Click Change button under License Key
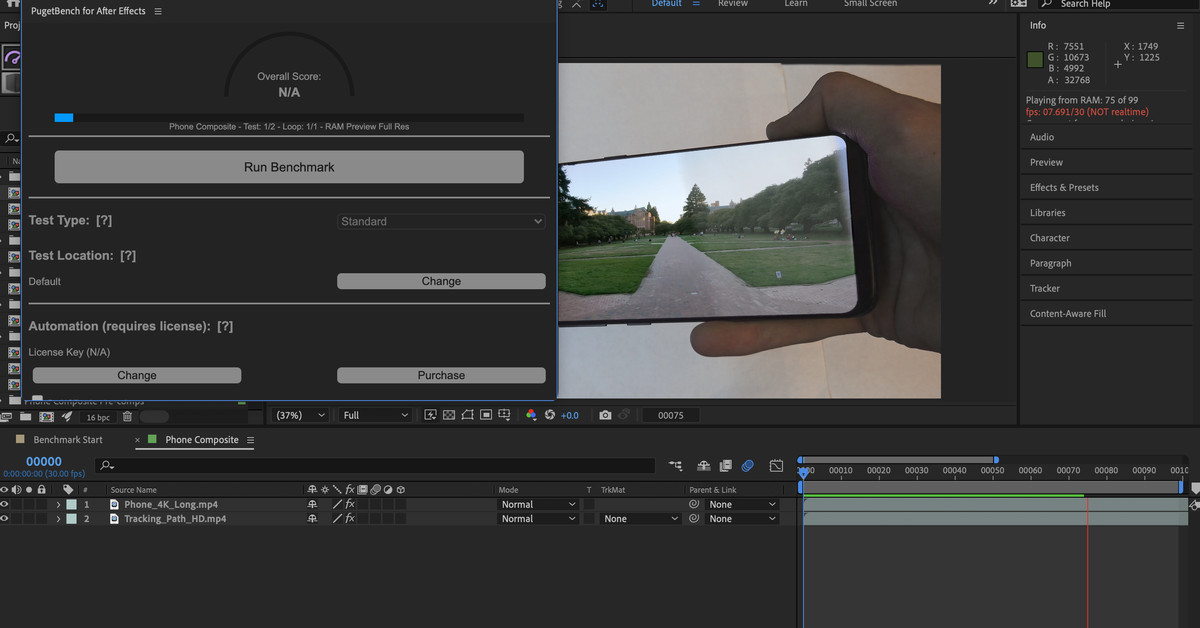This screenshot has height=628, width=1200. click(137, 375)
